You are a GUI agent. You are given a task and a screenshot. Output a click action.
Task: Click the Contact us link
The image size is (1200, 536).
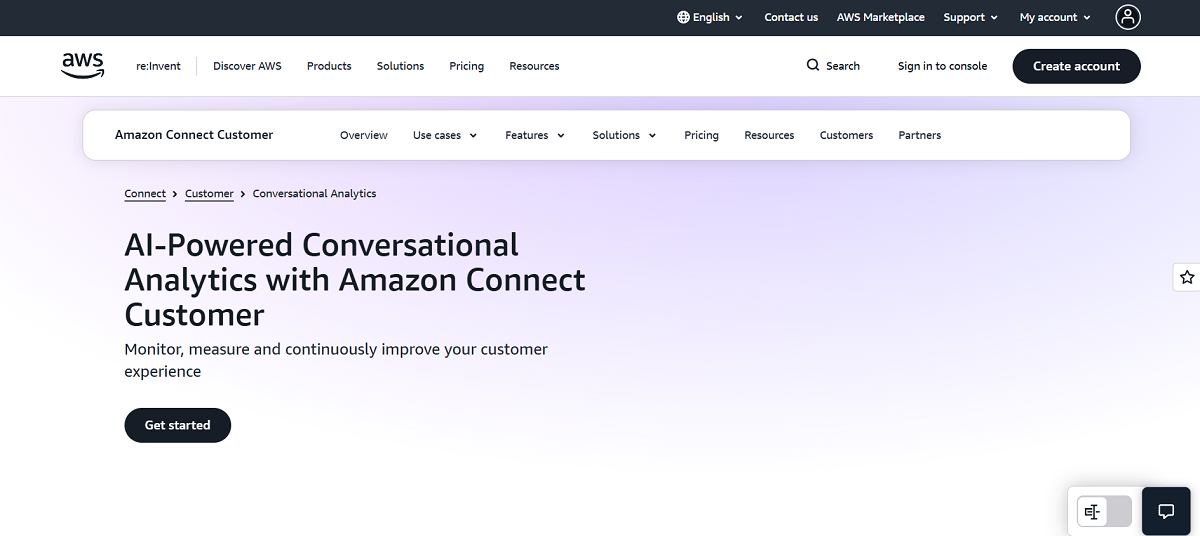[x=791, y=17]
